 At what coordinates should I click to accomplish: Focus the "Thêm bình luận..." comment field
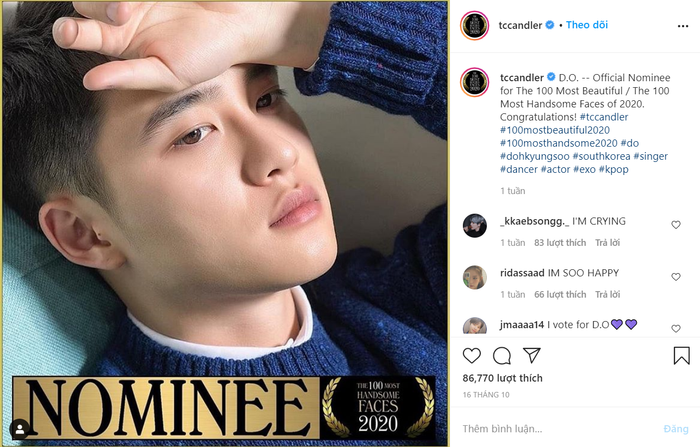coord(560,428)
